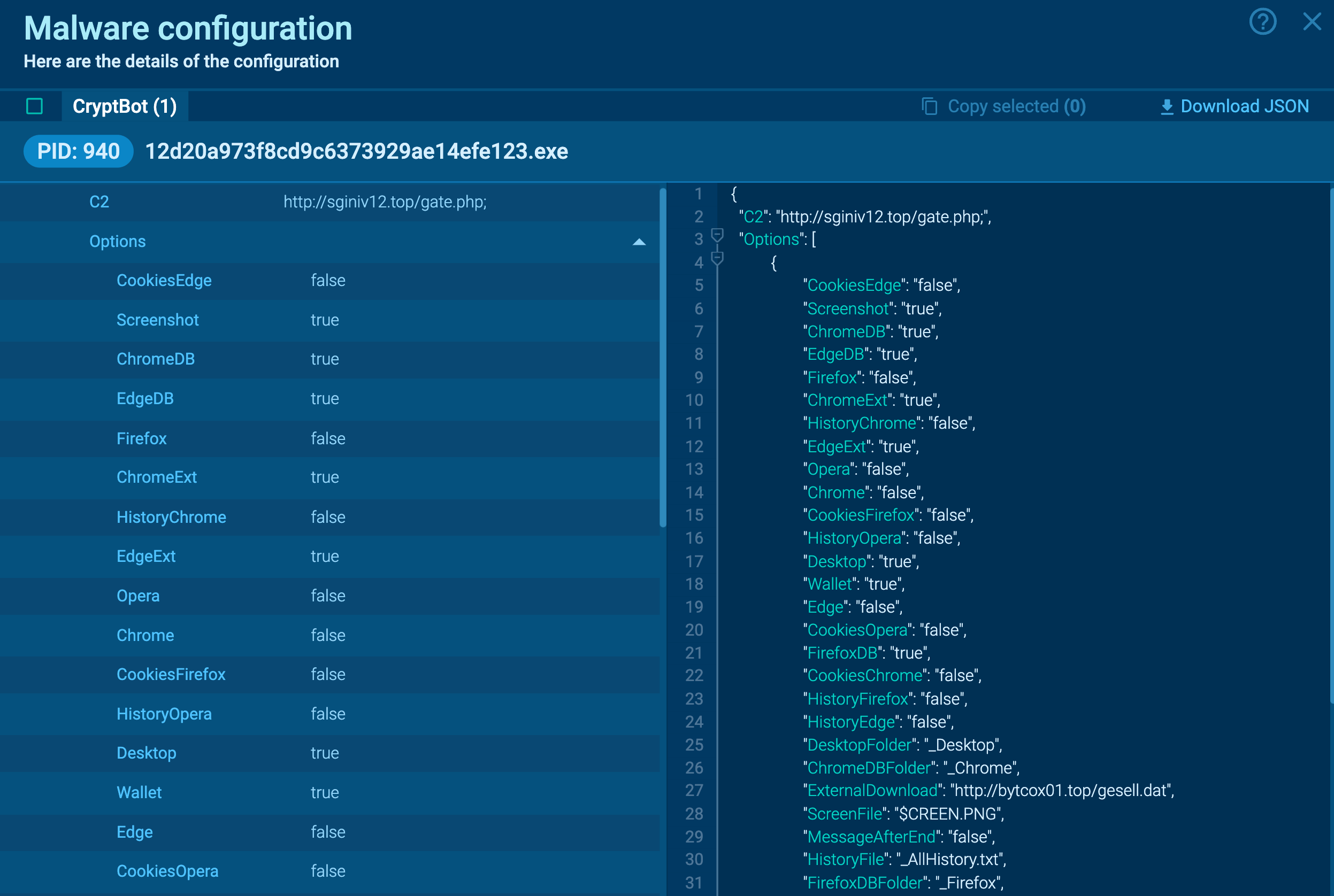
Task: Open the CryptBot (1) tab
Action: 125,106
